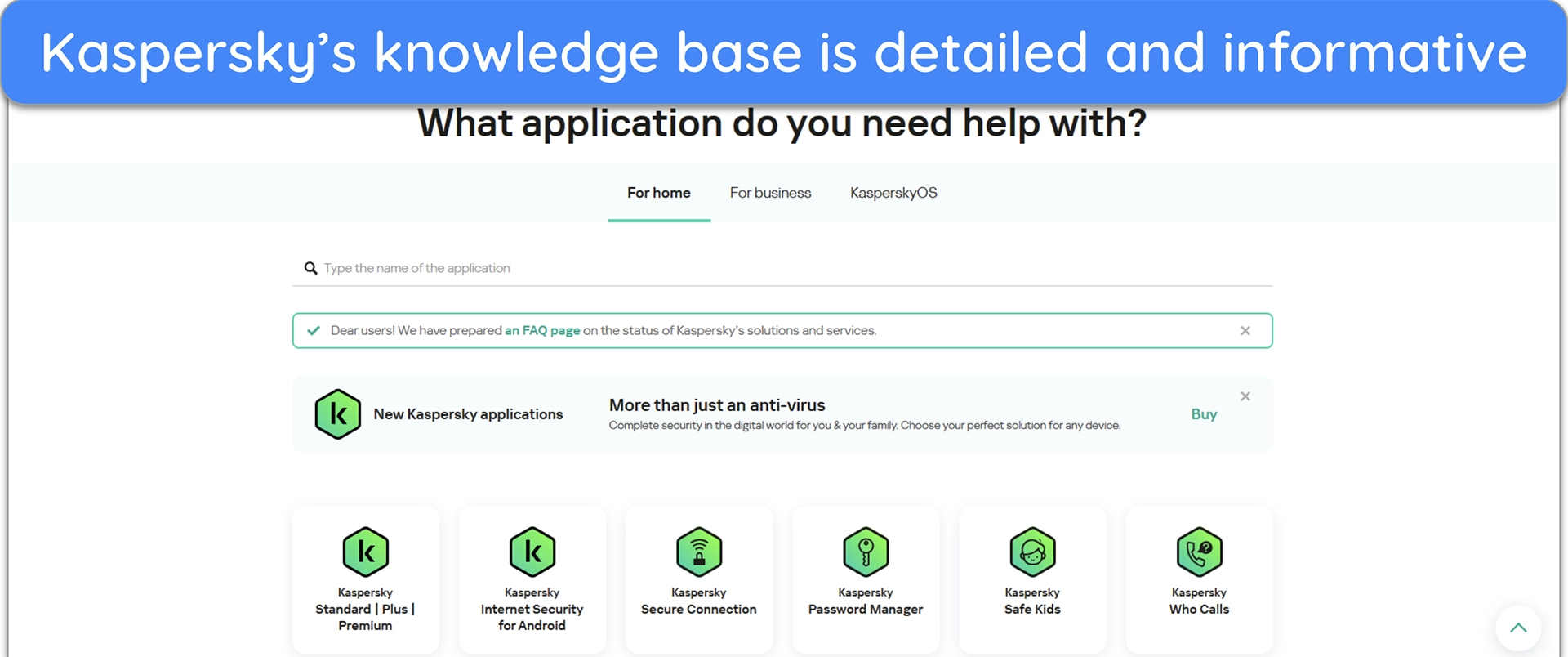This screenshot has width=1568, height=657.
Task: Jump back to top with arrow button
Action: [x=1518, y=628]
